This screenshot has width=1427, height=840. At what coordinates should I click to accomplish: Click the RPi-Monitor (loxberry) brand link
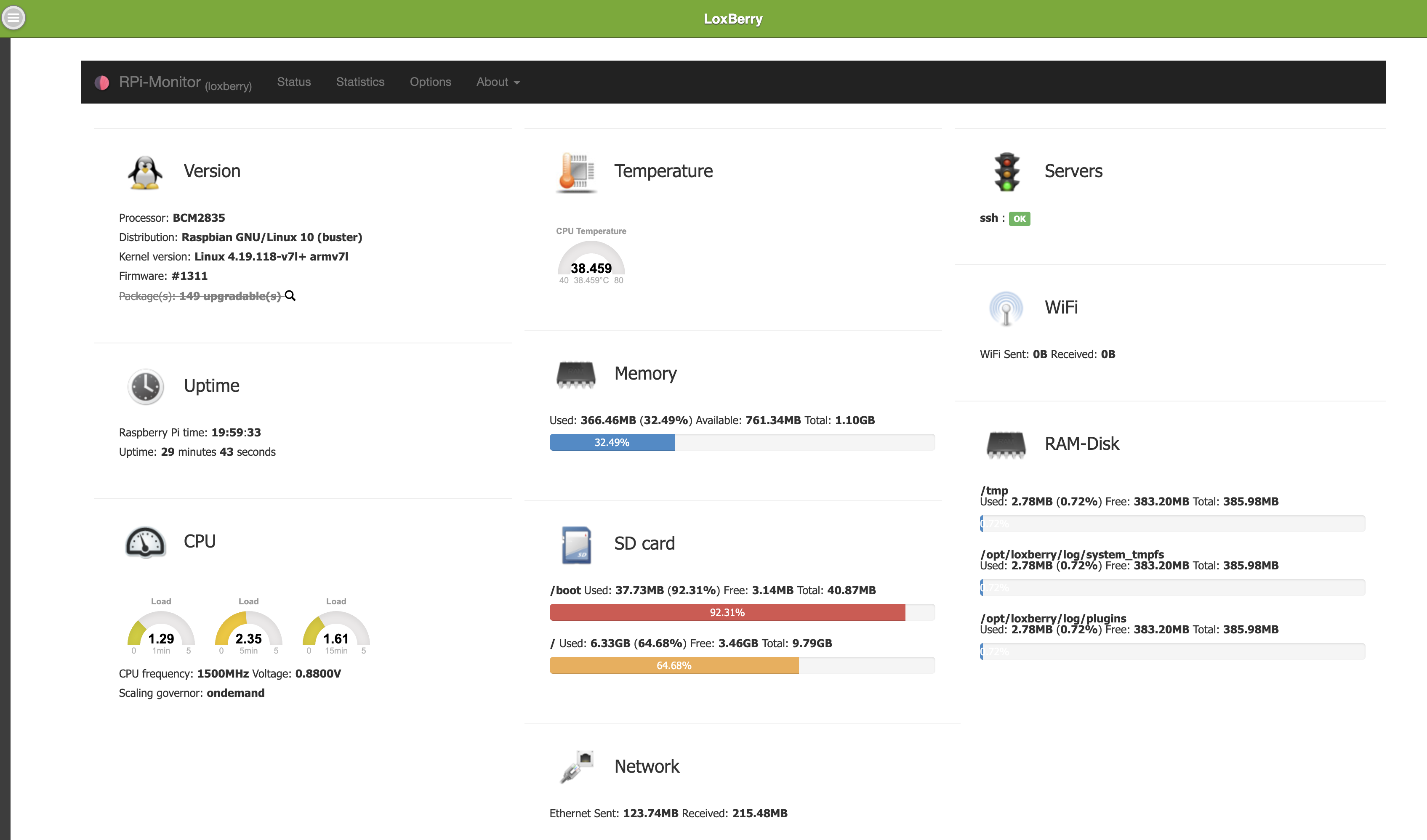coord(185,82)
